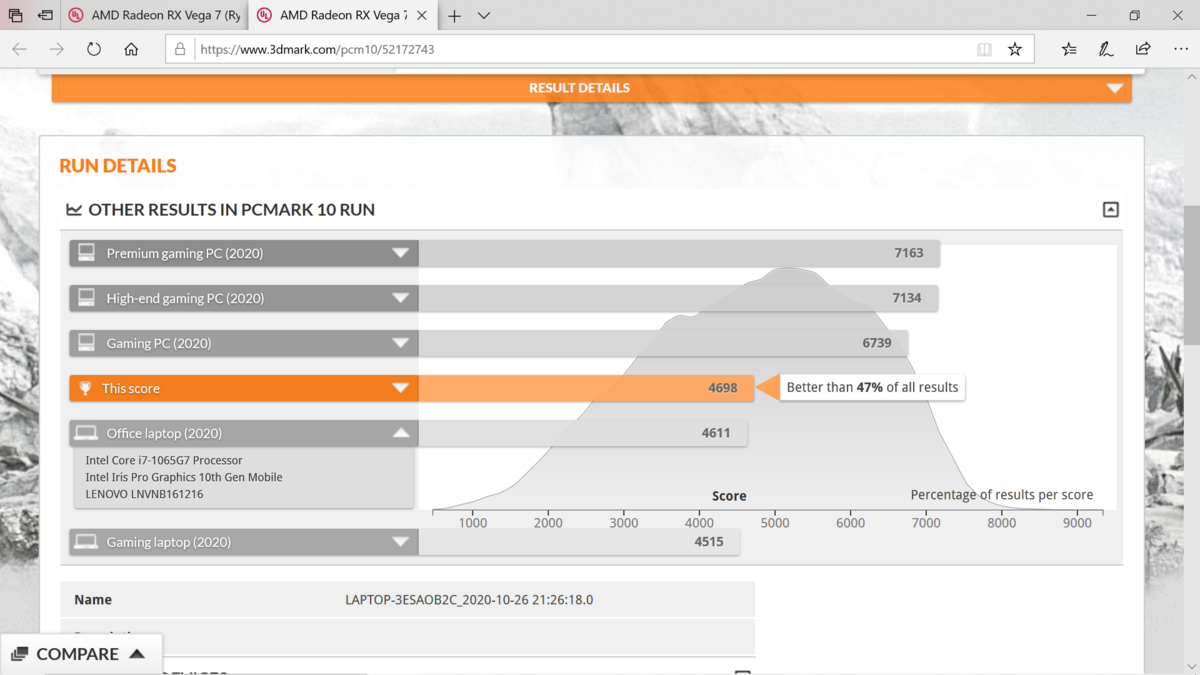The image size is (1200, 675).
Task: Click the Office laptop score 4611
Action: 716,433
